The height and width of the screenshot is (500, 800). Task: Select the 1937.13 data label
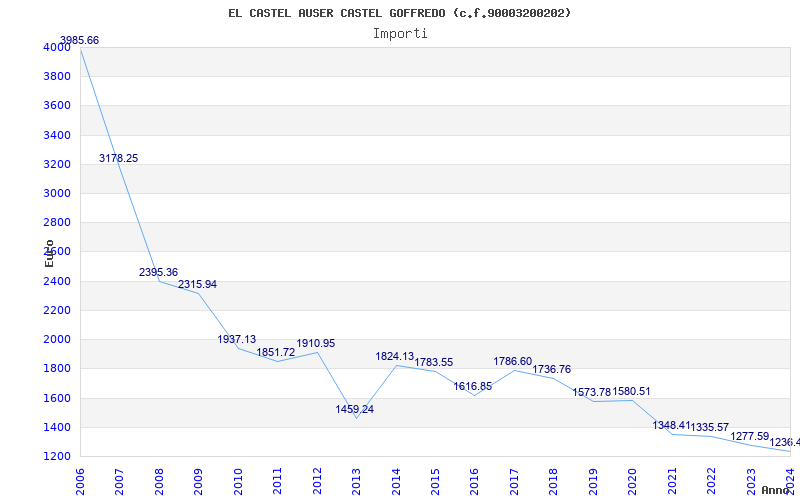pos(237,339)
